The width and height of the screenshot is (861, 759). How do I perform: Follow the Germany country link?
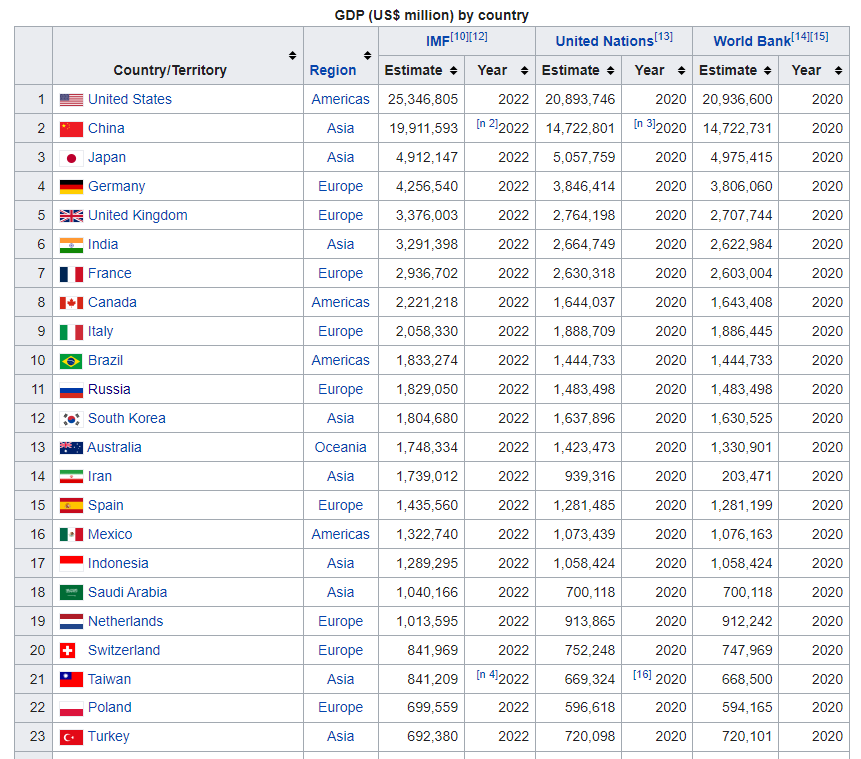click(x=116, y=187)
